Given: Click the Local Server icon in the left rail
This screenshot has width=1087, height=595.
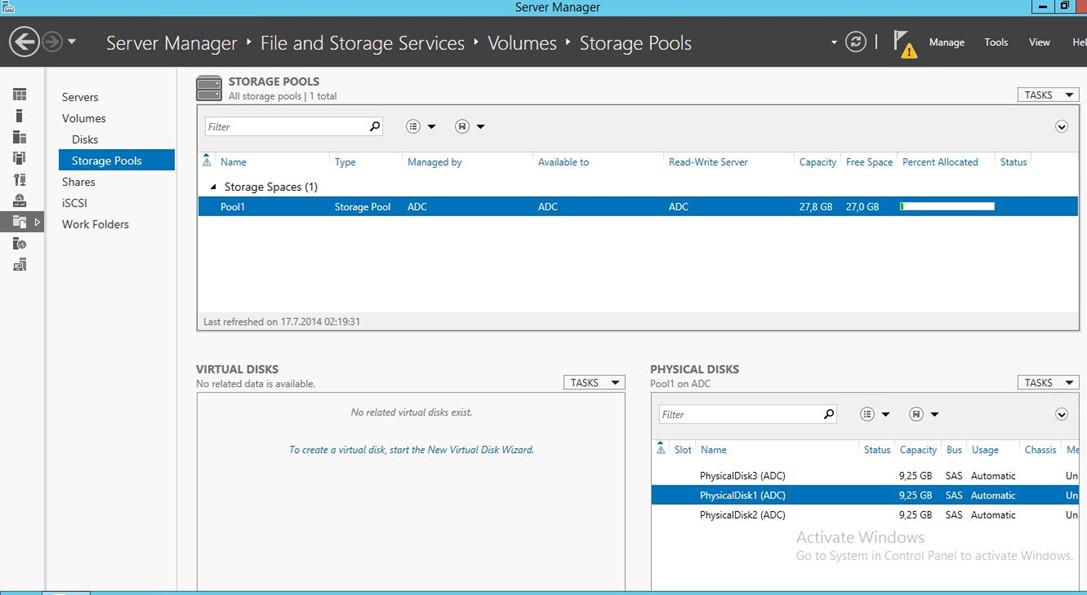Looking at the screenshot, I should point(19,116).
